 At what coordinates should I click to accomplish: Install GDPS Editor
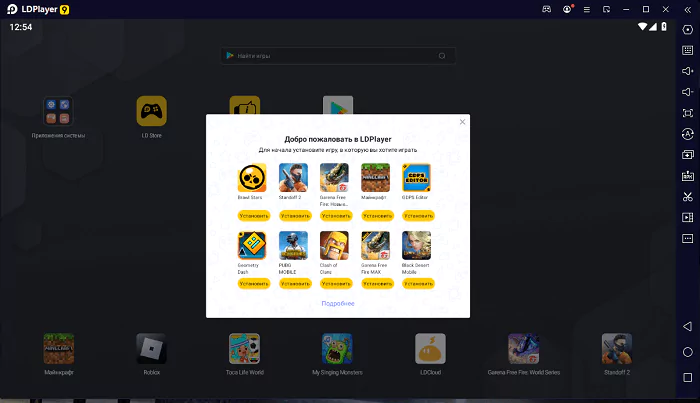(x=418, y=216)
